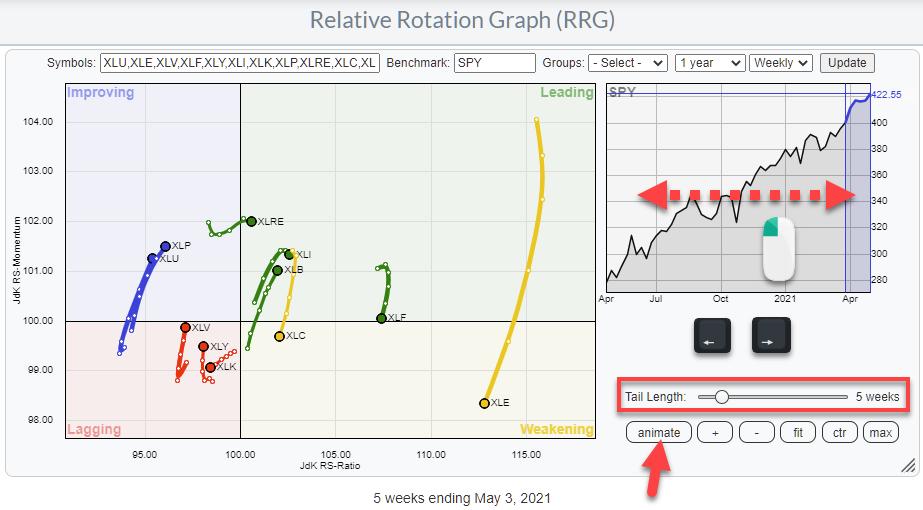
Task: Click the fit button
Action: pos(797,432)
